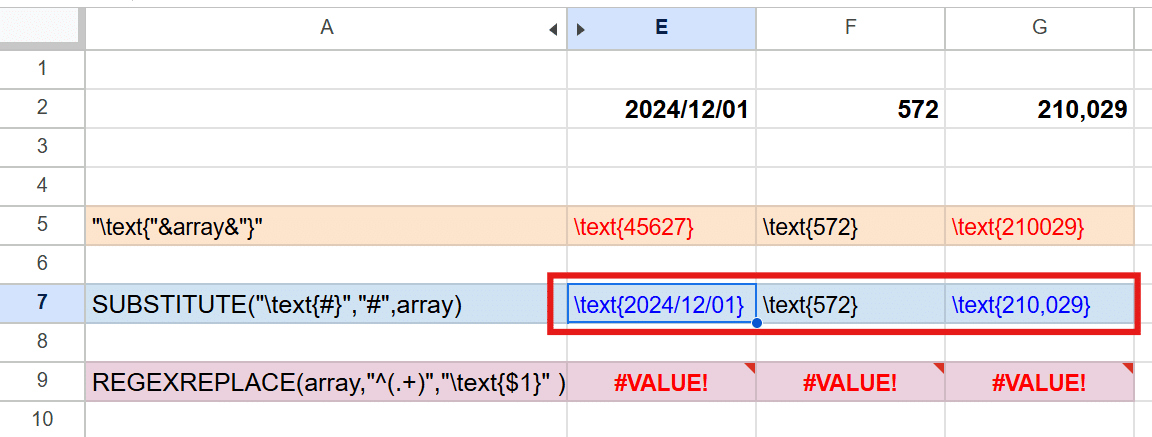Click cell containing 210,029
Viewport: 1152px width, 437px height.
click(x=1039, y=109)
